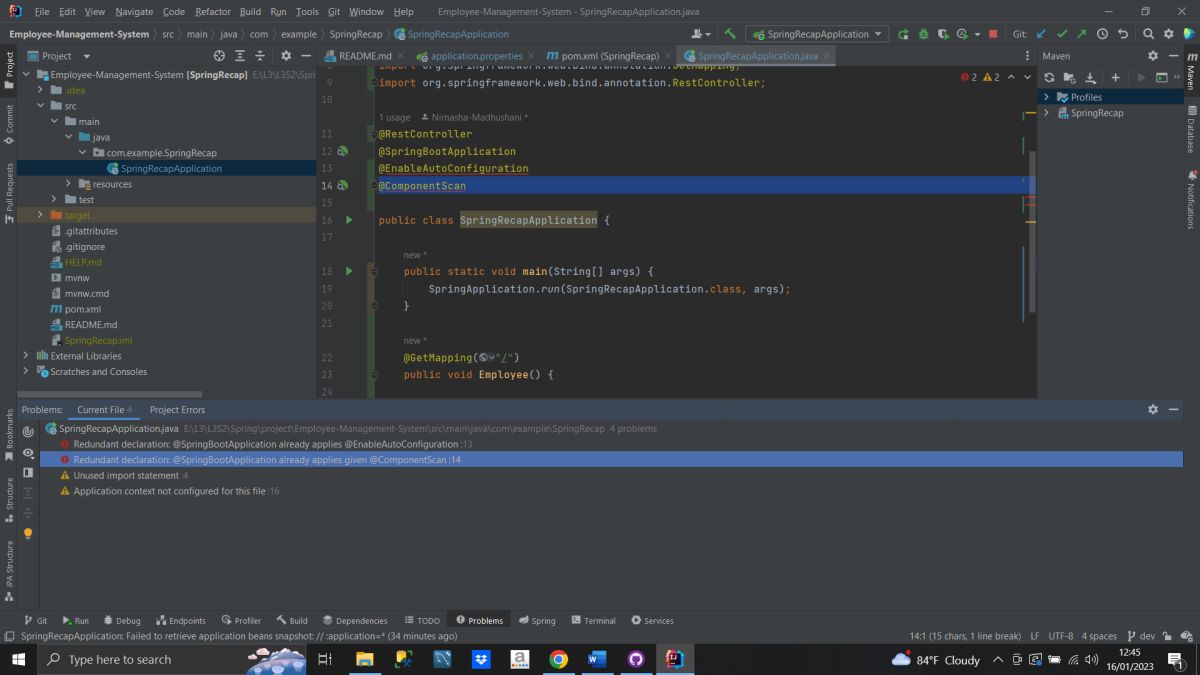The height and width of the screenshot is (675, 1200).
Task: Download sources icon in Maven panel
Action: (x=1091, y=77)
